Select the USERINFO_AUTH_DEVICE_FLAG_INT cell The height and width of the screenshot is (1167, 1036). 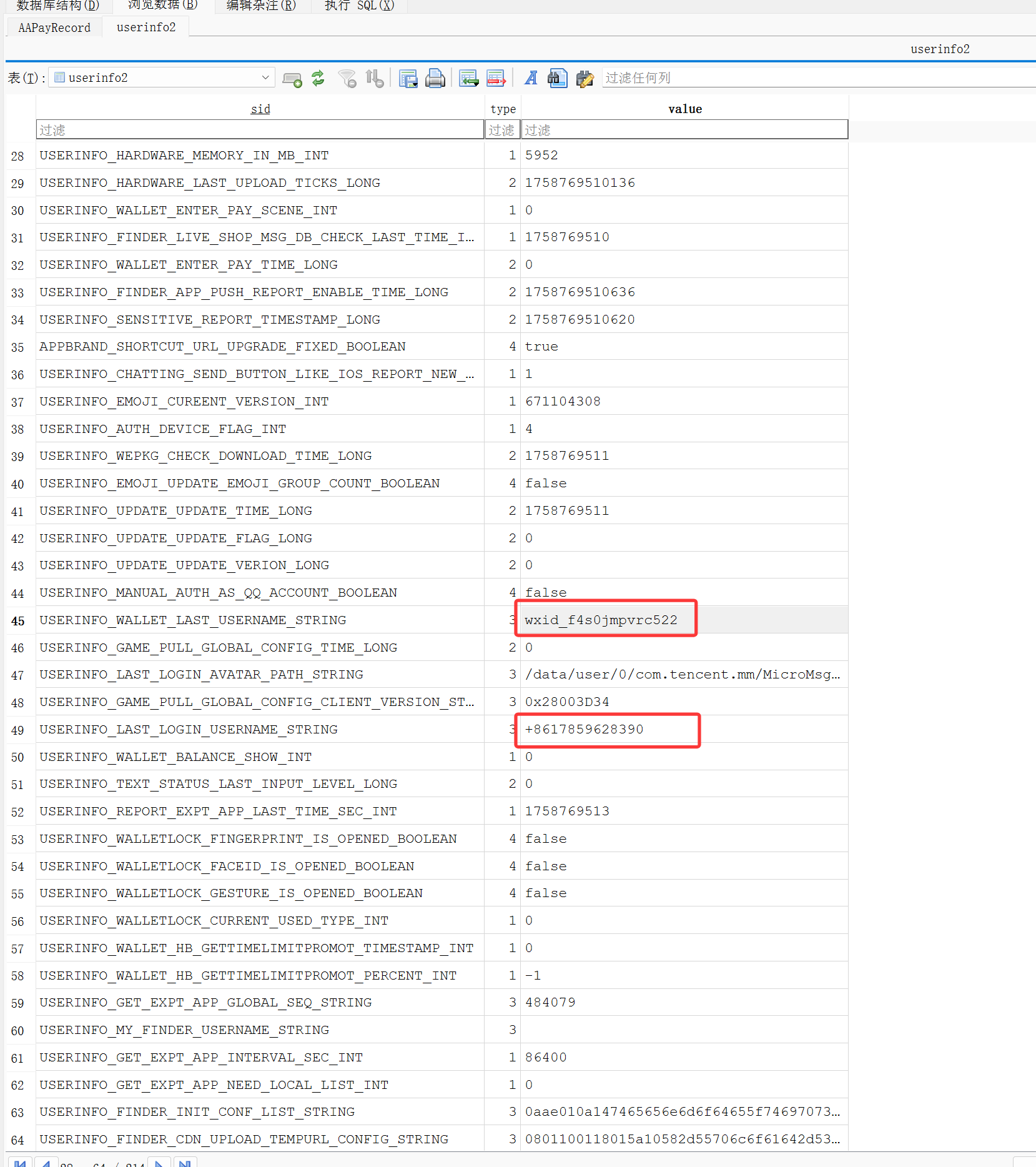coord(260,429)
